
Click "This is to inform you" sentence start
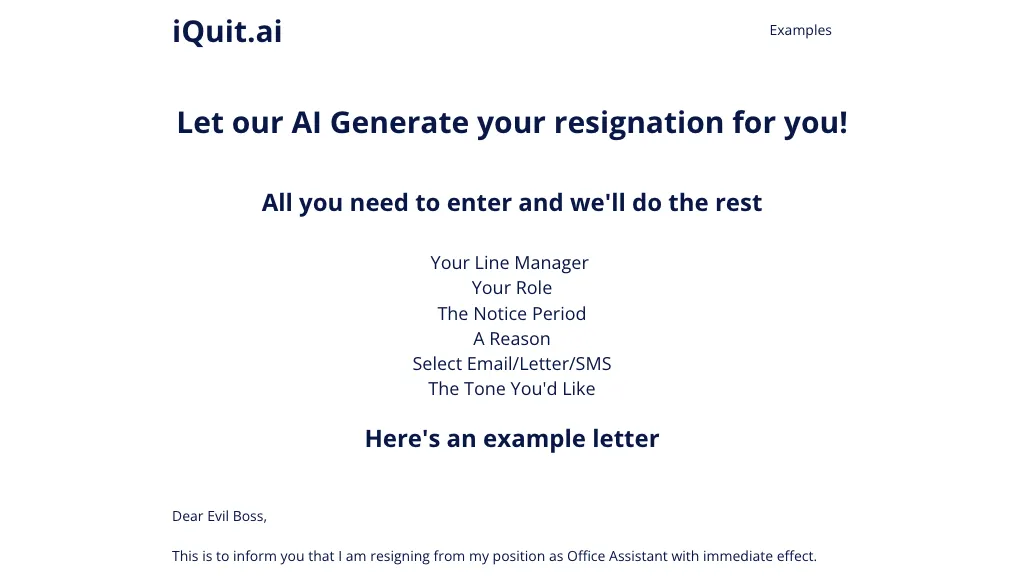[x=237, y=556]
